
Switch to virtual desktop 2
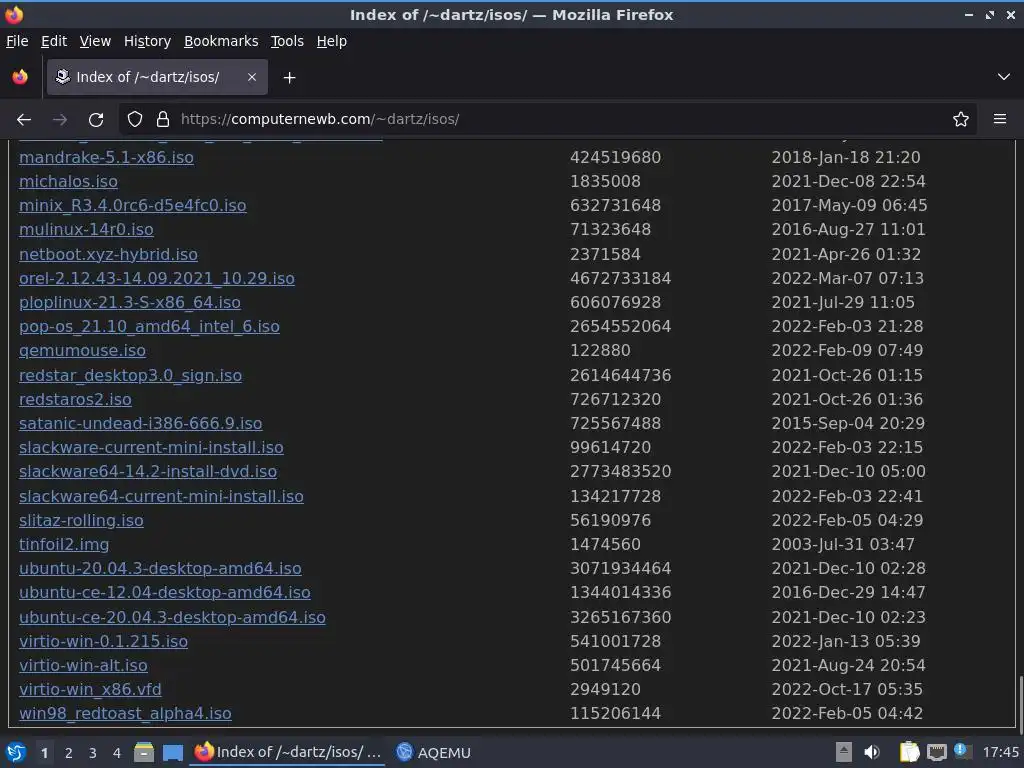pyautogui.click(x=69, y=753)
